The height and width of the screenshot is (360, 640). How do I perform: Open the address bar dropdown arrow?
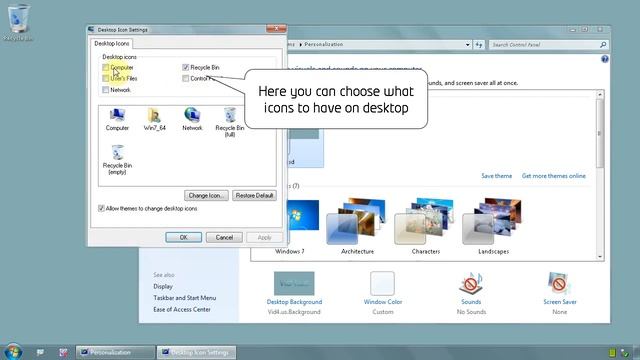pyautogui.click(x=468, y=44)
